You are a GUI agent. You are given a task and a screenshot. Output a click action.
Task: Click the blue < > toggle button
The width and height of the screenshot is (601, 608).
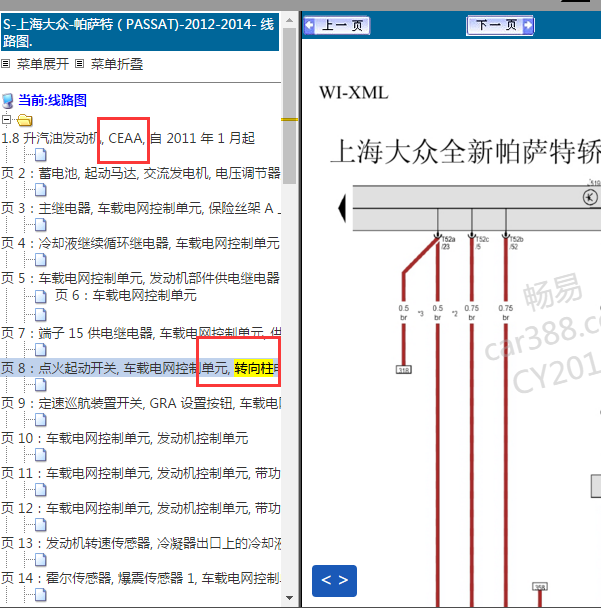(334, 580)
